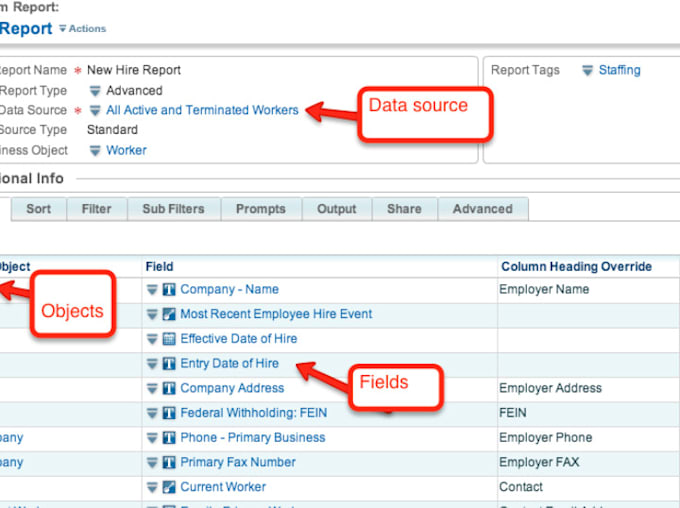Click text-type icon beside Federal Withholding: FEIN
This screenshot has height=508, width=680.
pyautogui.click(x=169, y=413)
